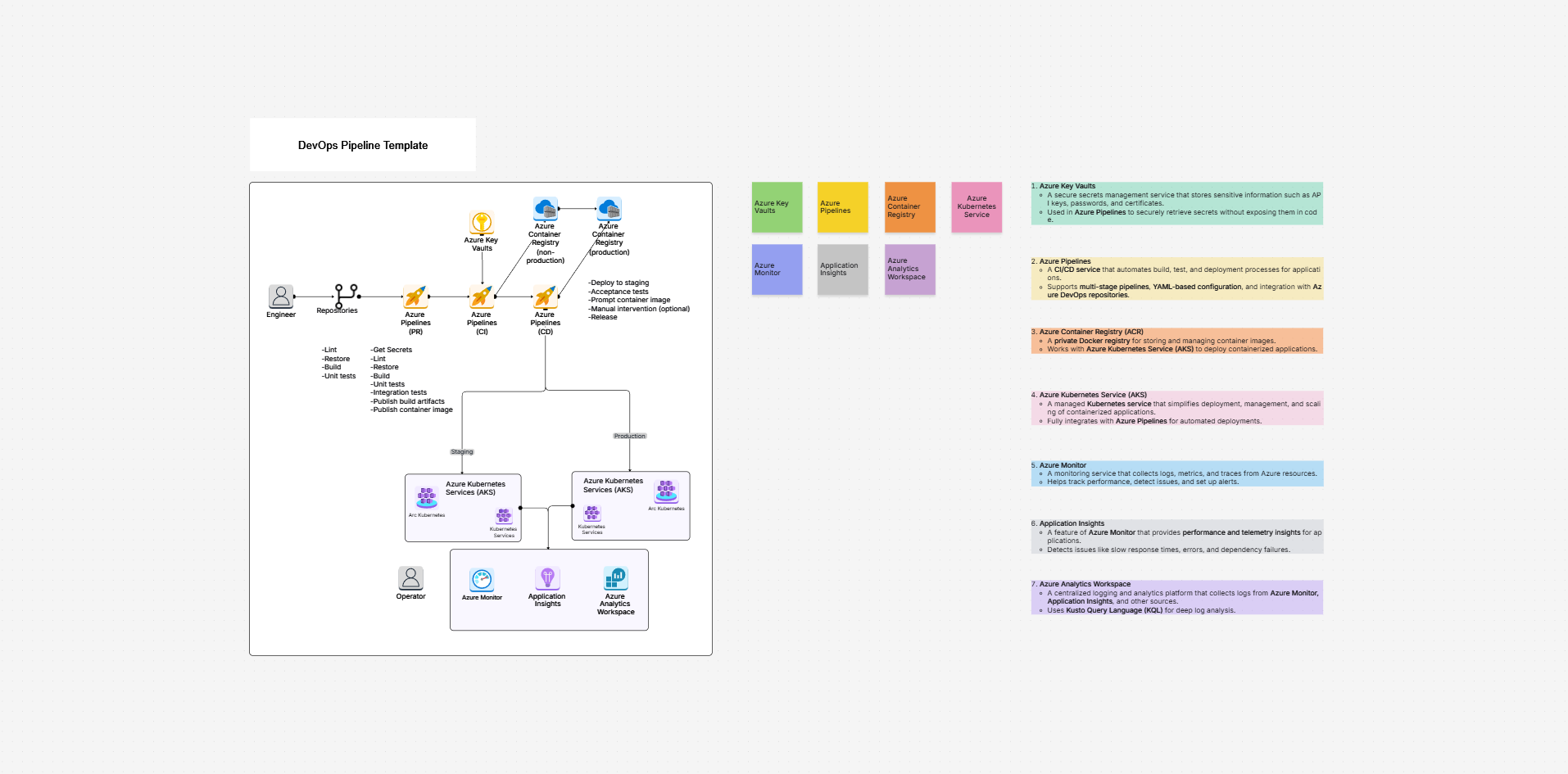Click the production 'Azure Kubernetes Services (AKS)' heading
Screen dimensions: 1568x774
[613, 485]
